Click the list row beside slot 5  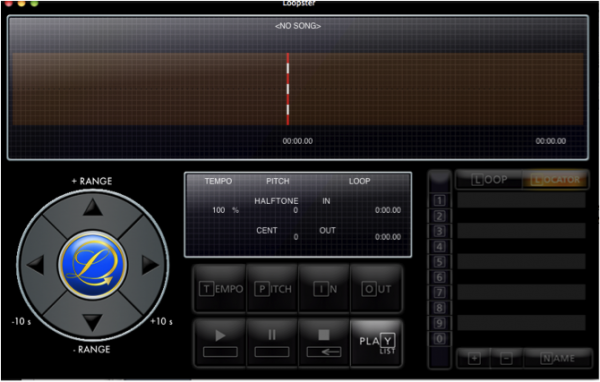521,261
